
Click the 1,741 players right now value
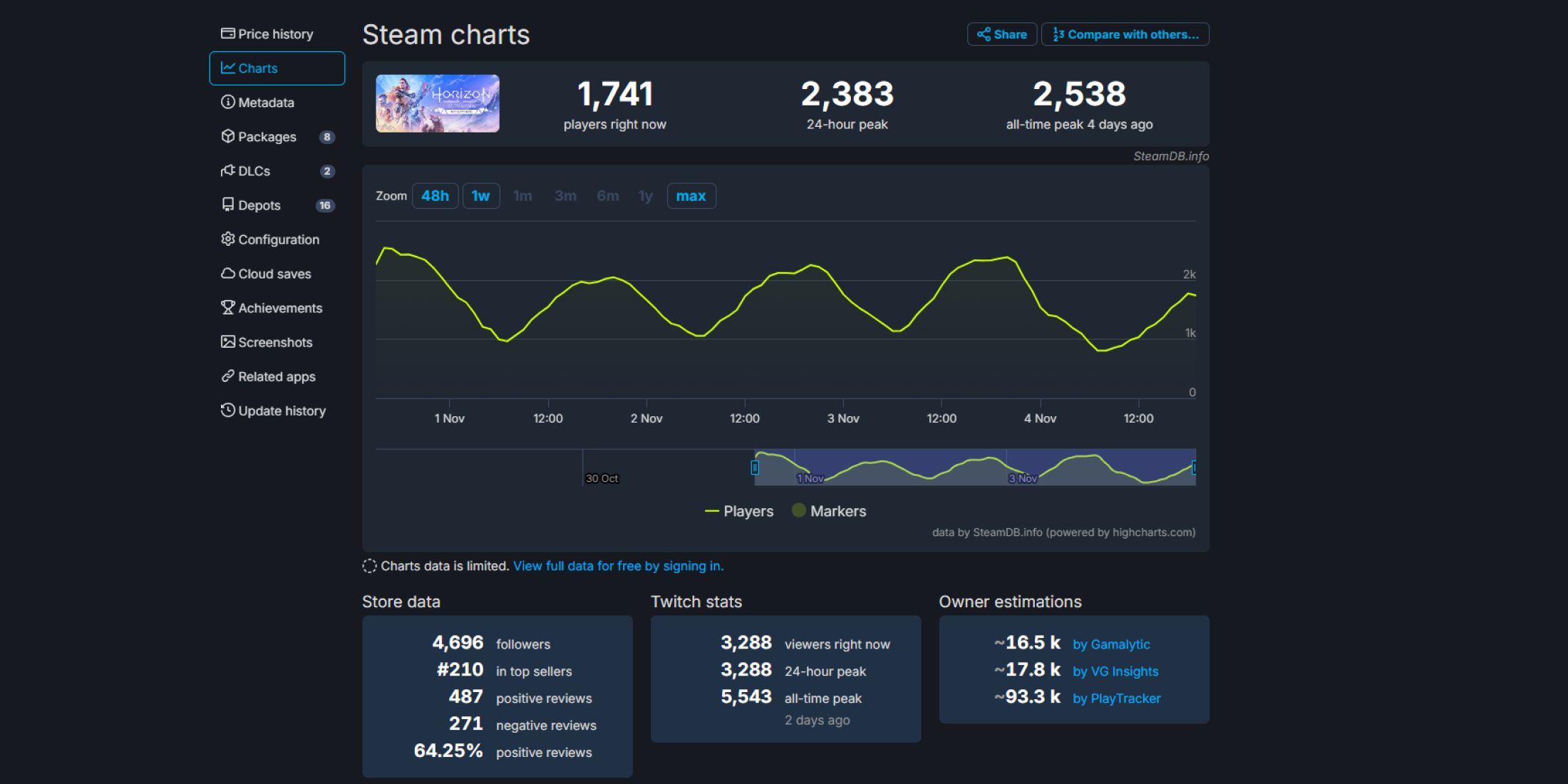click(615, 94)
